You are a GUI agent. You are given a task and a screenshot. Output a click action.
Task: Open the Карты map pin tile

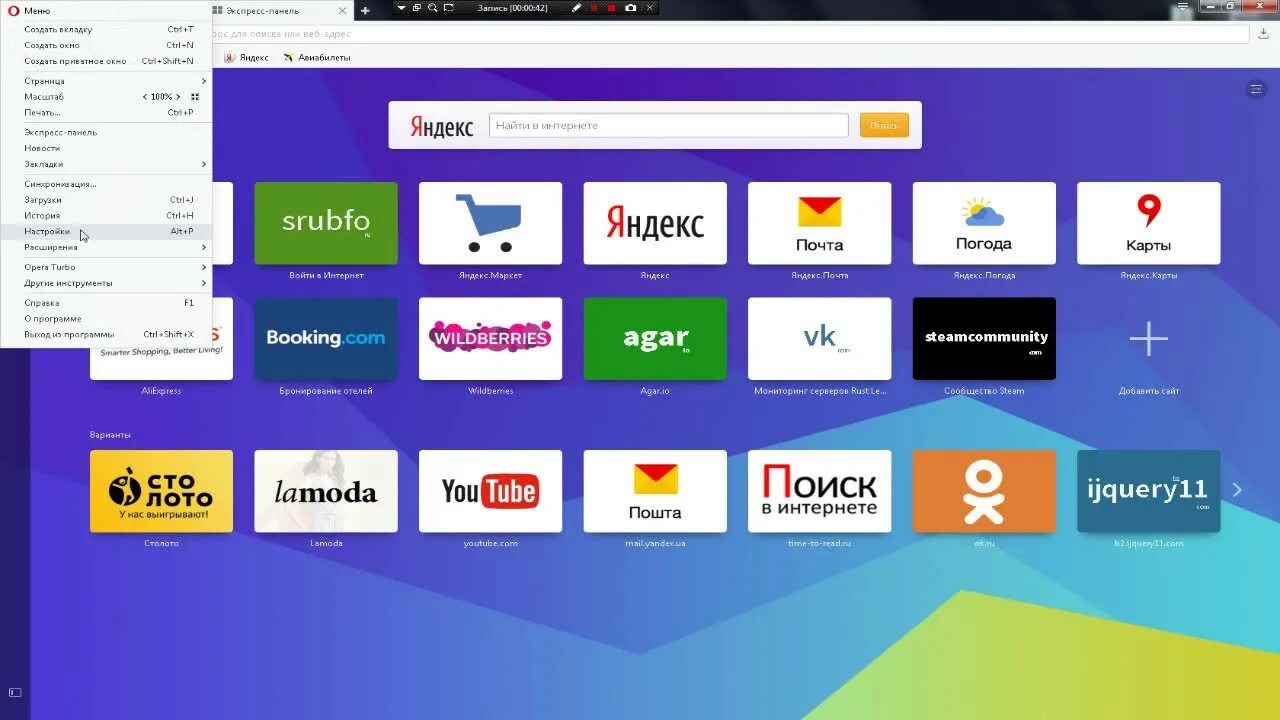click(x=1148, y=223)
